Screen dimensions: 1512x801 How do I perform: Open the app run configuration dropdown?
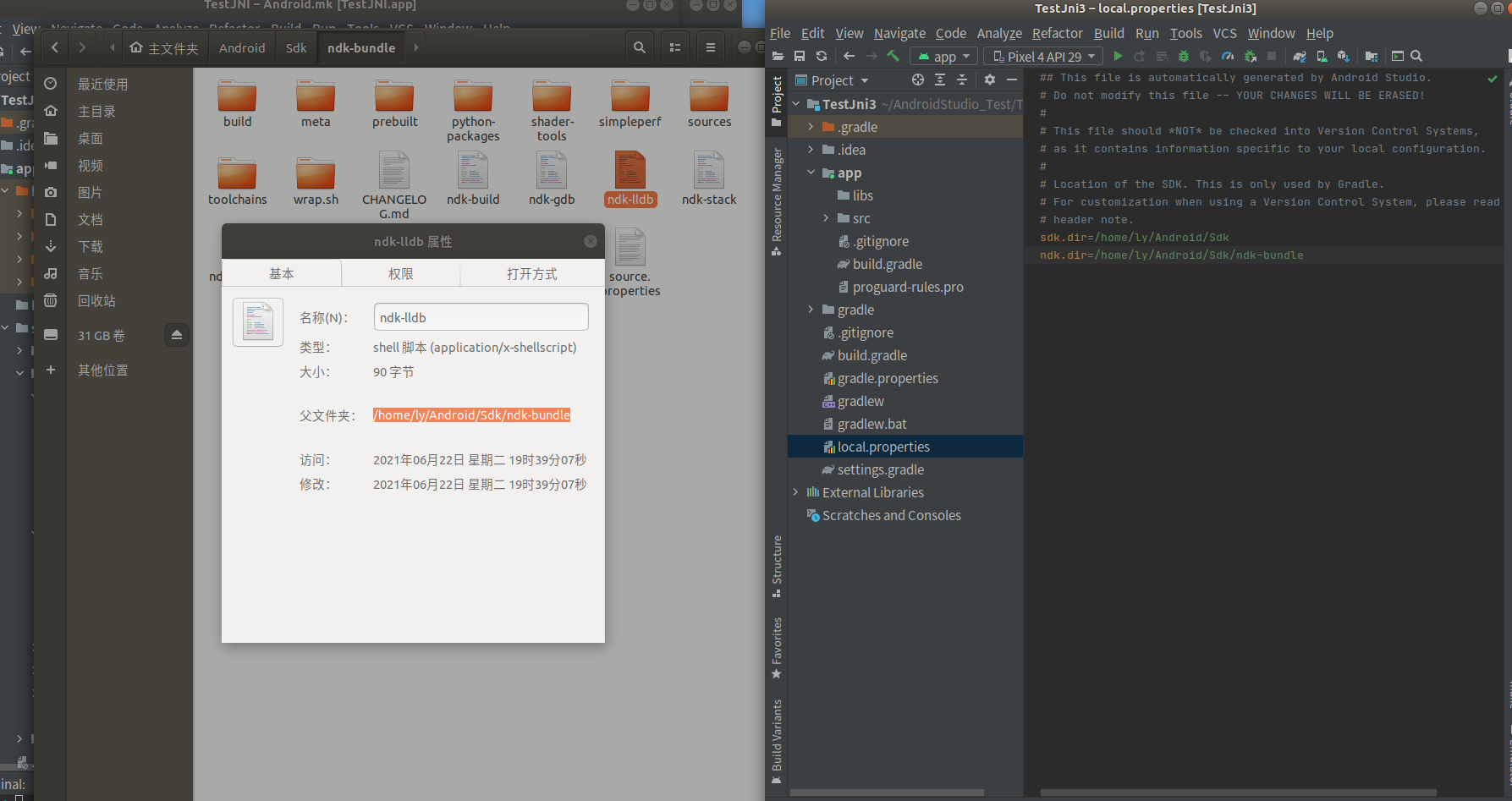[x=944, y=56]
